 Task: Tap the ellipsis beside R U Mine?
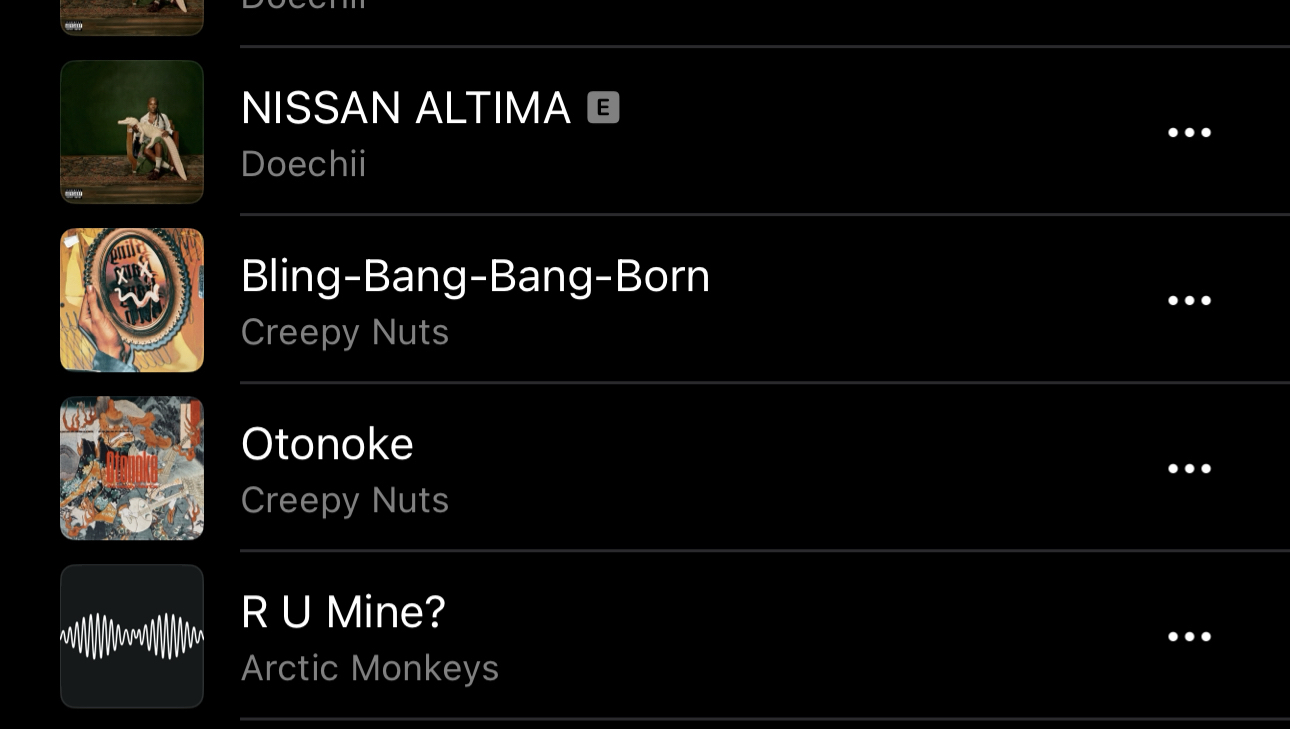click(1189, 637)
